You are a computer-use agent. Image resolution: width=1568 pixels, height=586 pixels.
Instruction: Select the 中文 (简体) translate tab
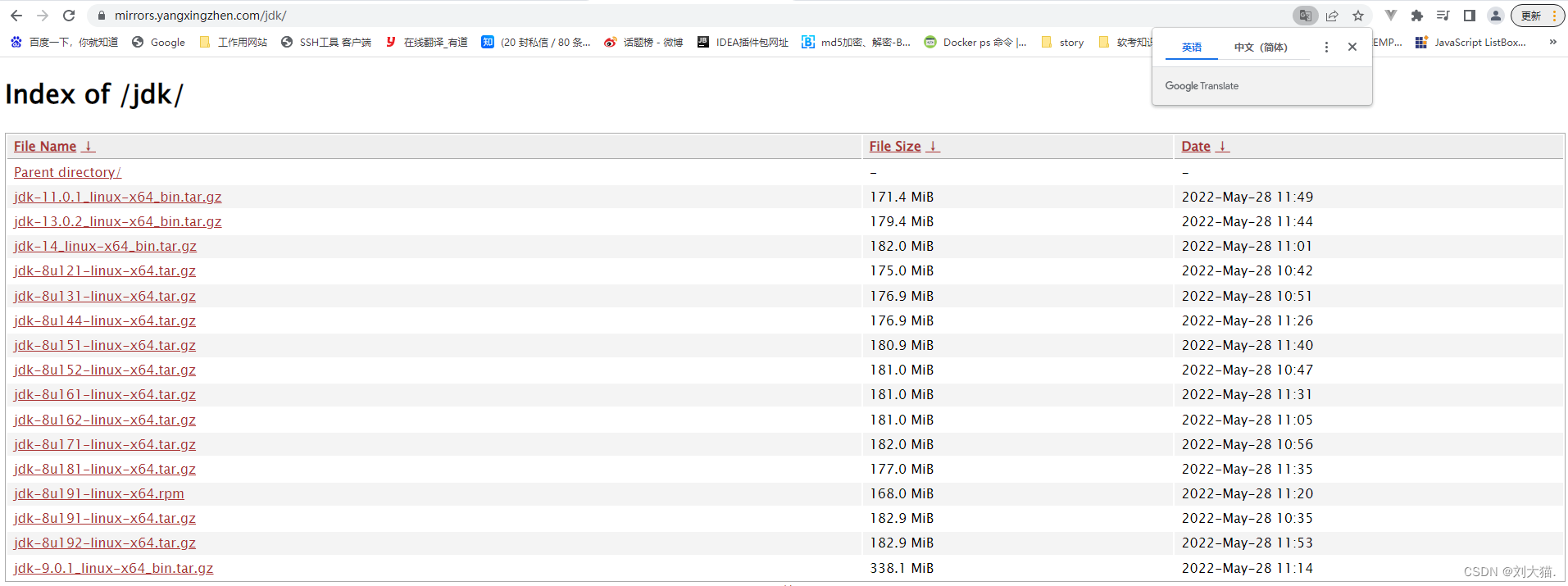[x=1261, y=48]
